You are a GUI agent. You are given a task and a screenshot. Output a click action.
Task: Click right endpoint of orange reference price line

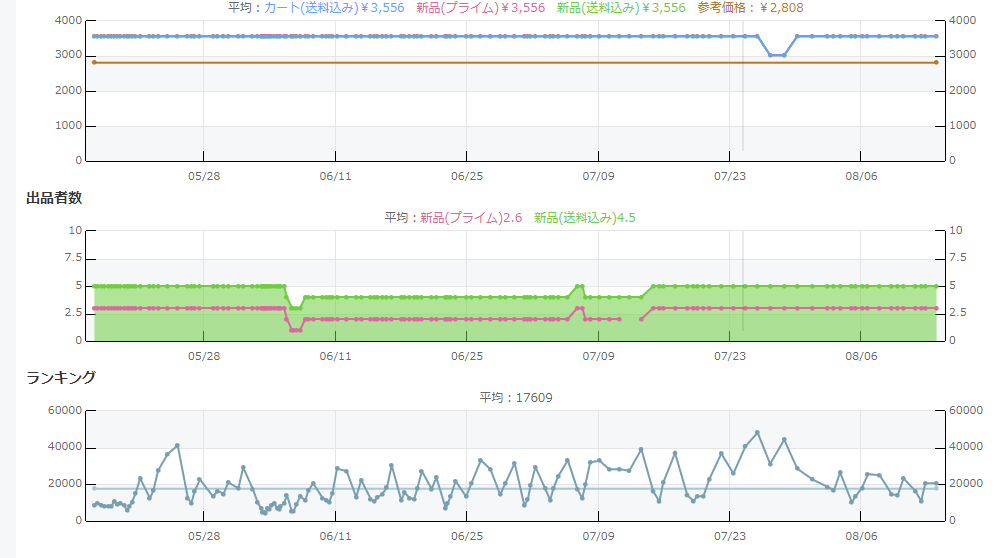(x=936, y=62)
